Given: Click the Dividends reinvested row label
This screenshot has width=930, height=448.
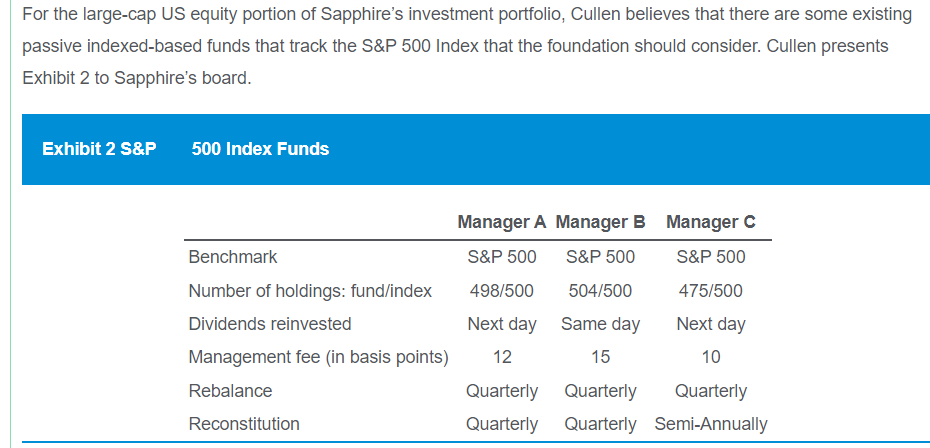Looking at the screenshot, I should pos(270,324).
